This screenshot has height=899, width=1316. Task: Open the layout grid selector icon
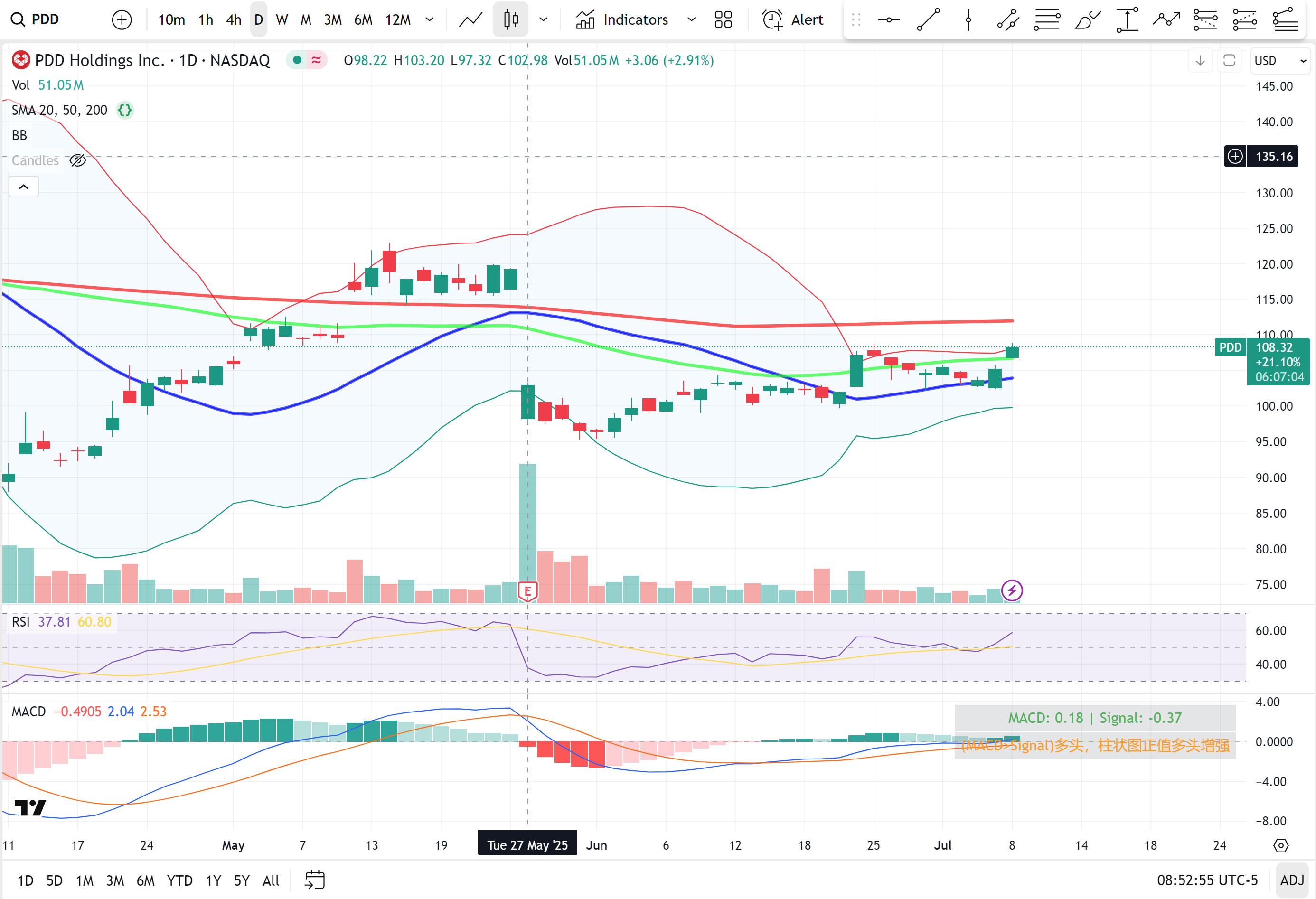pos(723,20)
